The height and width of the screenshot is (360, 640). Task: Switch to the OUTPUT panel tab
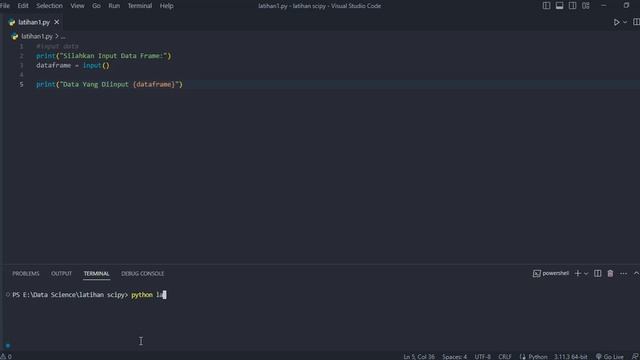tap(61, 273)
